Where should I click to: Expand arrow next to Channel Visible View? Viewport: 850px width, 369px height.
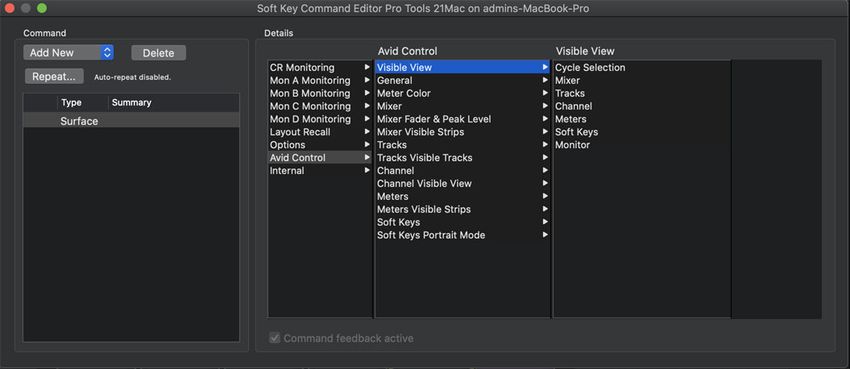click(545, 184)
